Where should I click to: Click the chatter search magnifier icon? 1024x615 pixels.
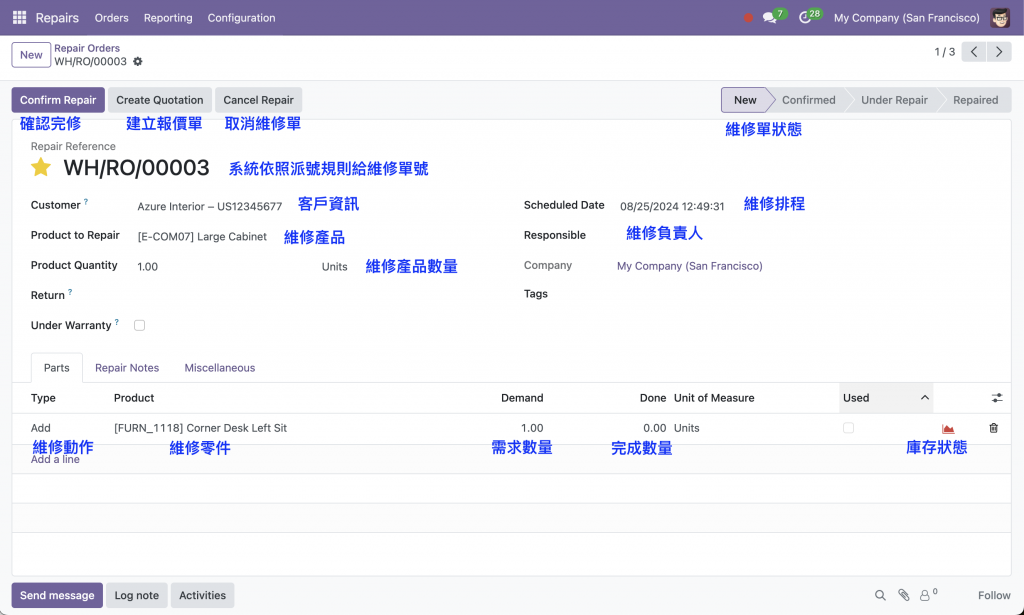pyautogui.click(x=880, y=595)
